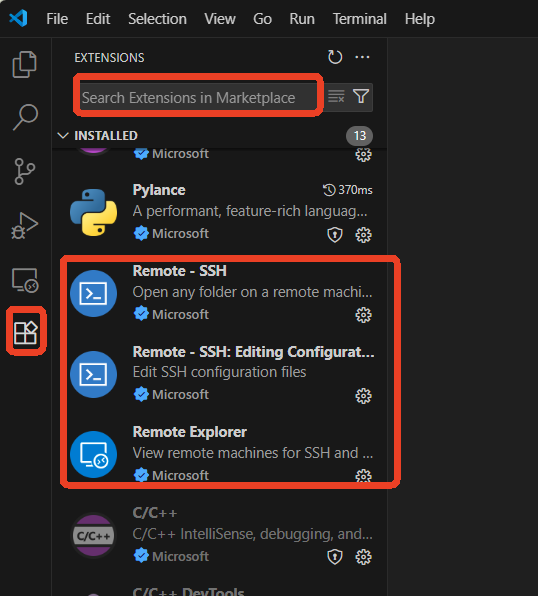Click Microsoft publisher under Remote Explorer
Screen dimensions: 538x596
(x=180, y=476)
